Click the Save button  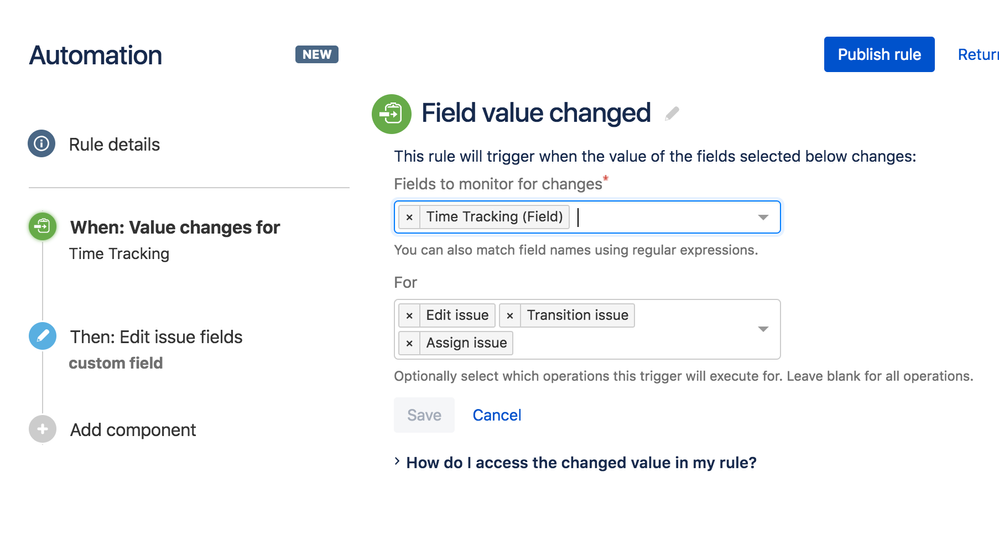coord(424,415)
